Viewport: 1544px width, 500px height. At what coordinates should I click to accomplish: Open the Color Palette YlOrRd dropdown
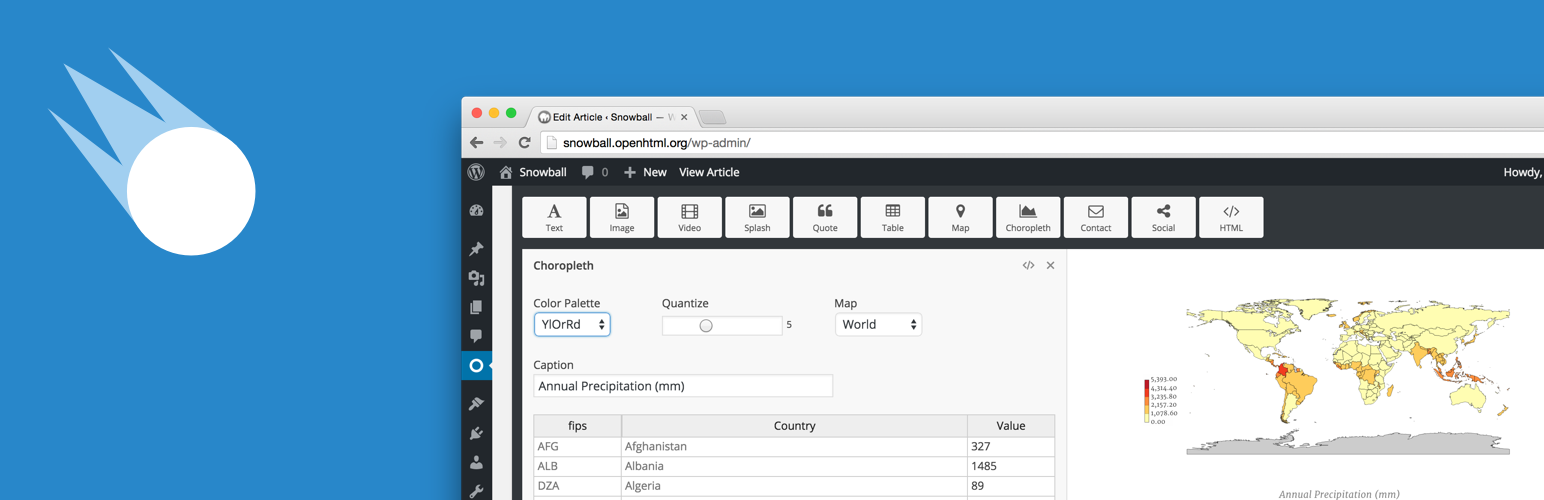pyautogui.click(x=572, y=325)
